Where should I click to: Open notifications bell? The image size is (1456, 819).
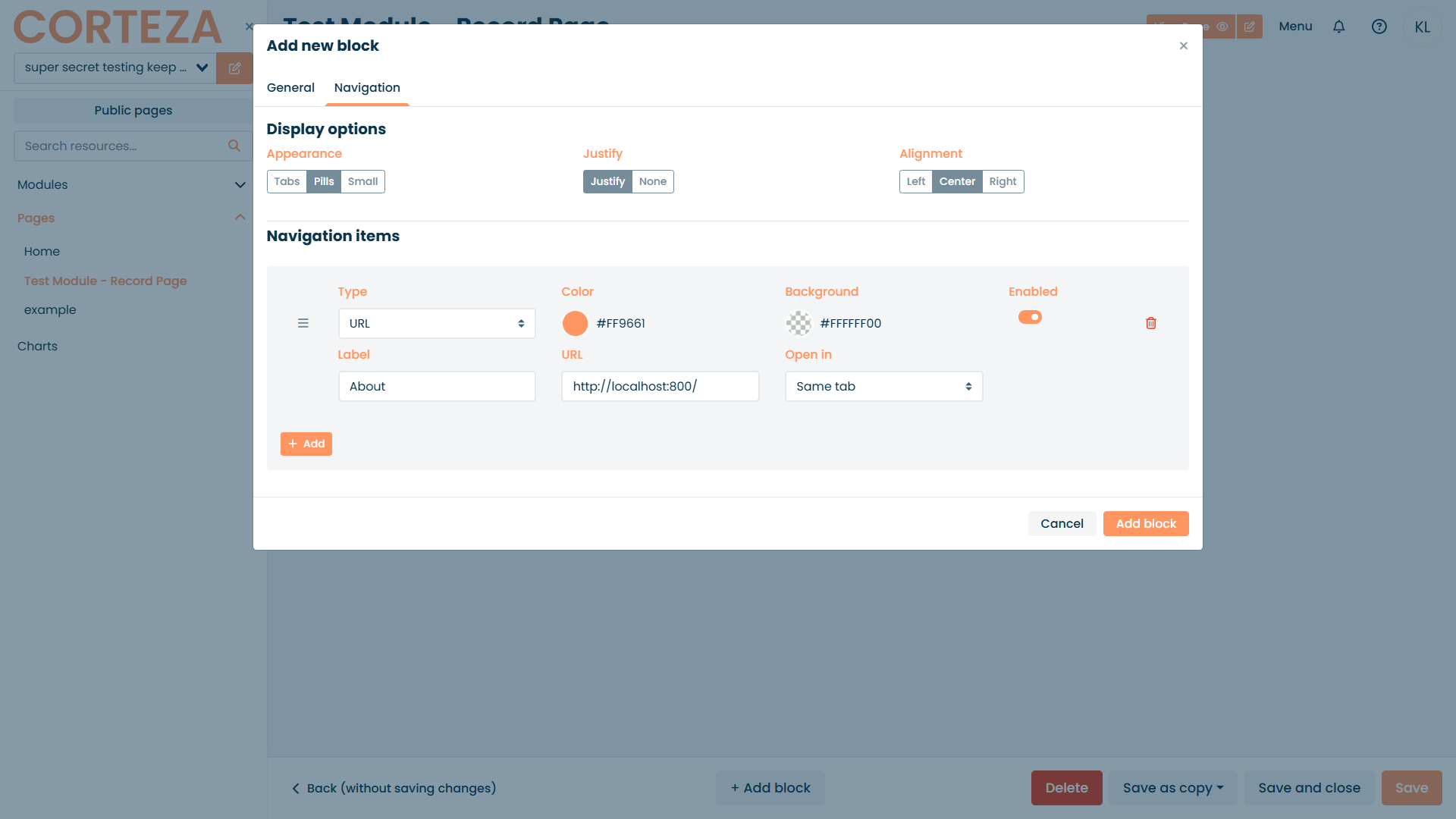1338,27
